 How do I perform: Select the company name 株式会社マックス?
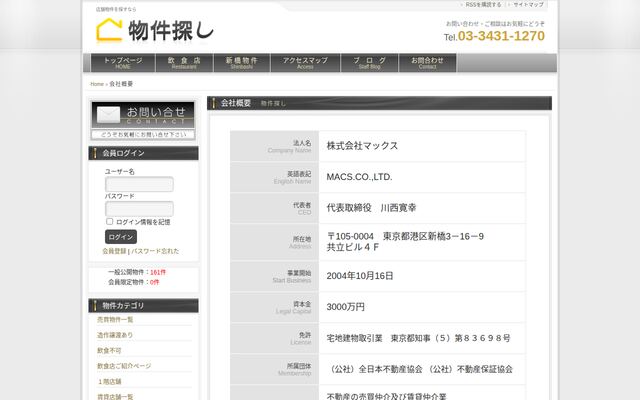pos(362,146)
